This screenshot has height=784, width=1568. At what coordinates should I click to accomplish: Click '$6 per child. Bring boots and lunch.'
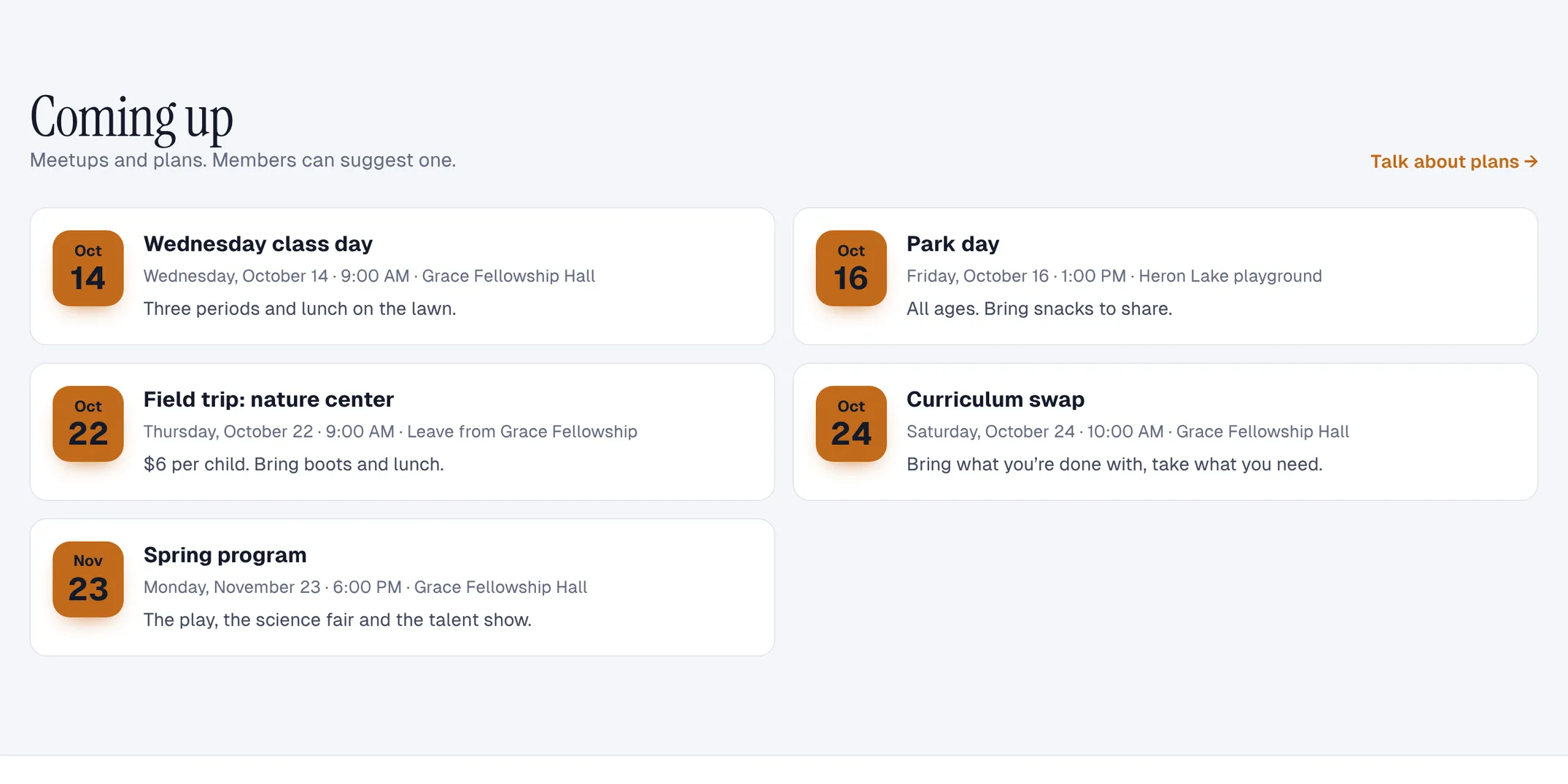point(294,464)
